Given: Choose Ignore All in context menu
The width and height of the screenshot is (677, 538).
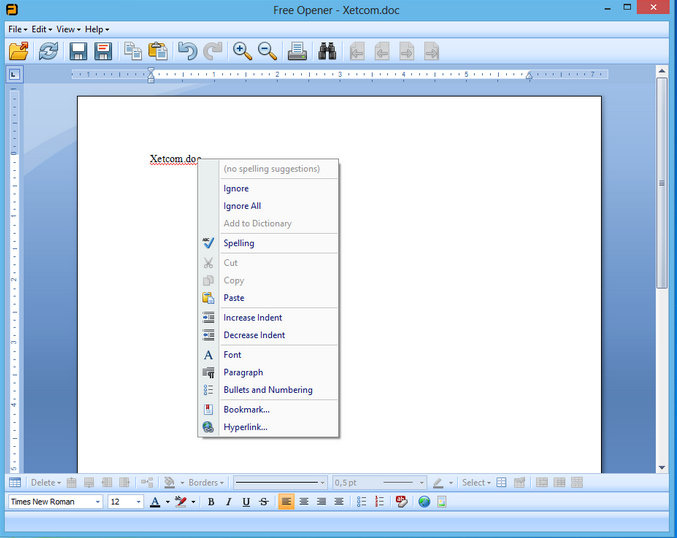Looking at the screenshot, I should [x=268, y=206].
